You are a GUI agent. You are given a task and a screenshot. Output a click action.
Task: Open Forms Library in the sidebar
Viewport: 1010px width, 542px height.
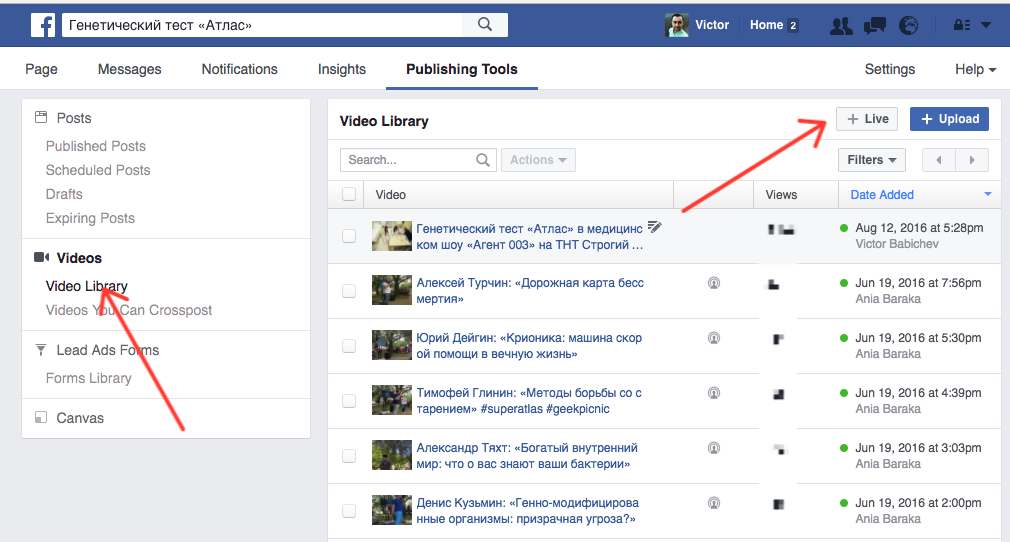tap(88, 378)
